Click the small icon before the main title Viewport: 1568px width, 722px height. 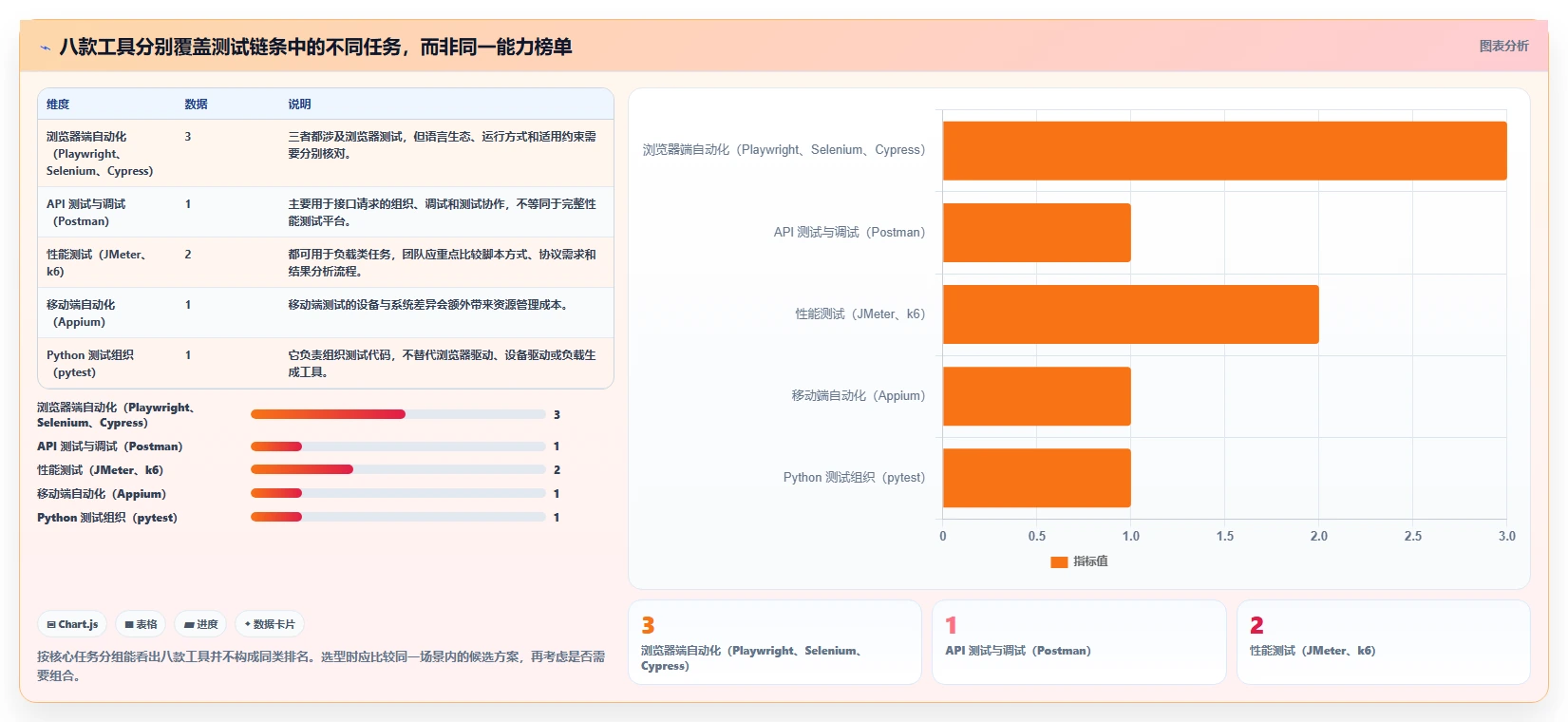coord(45,47)
